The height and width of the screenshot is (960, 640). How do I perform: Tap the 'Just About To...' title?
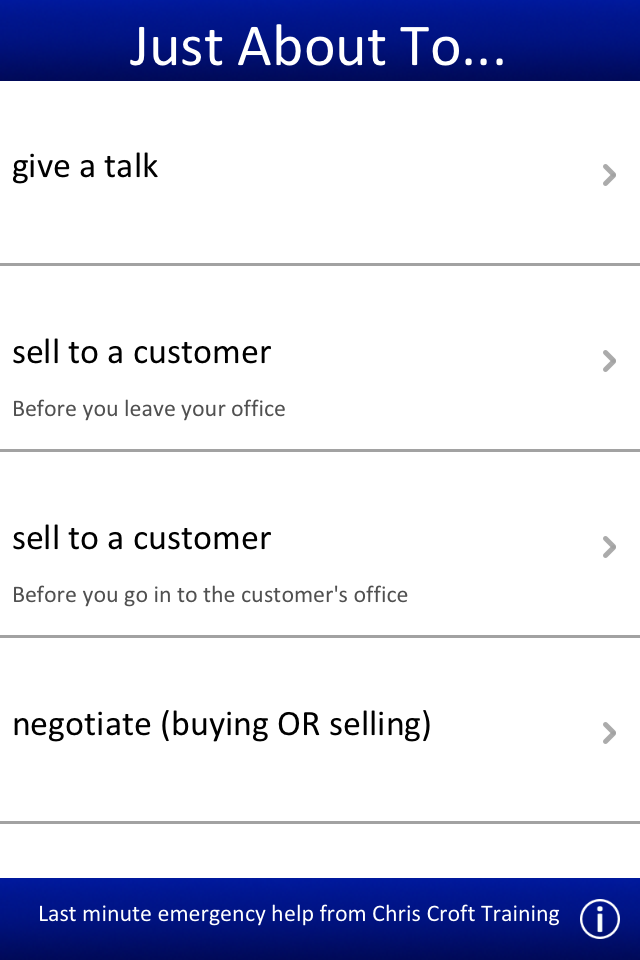pyautogui.click(x=318, y=46)
